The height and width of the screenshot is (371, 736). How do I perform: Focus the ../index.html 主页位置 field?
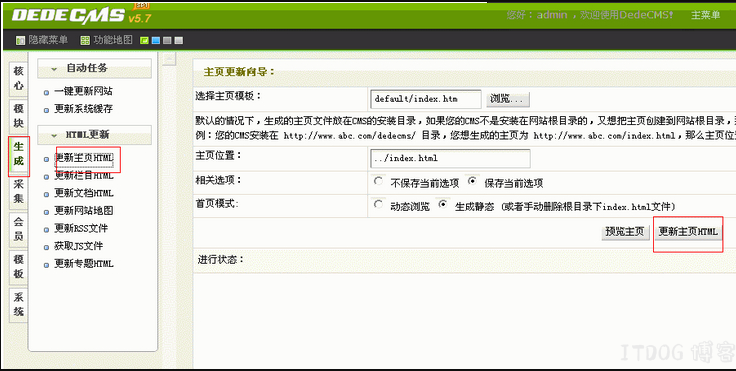450,158
